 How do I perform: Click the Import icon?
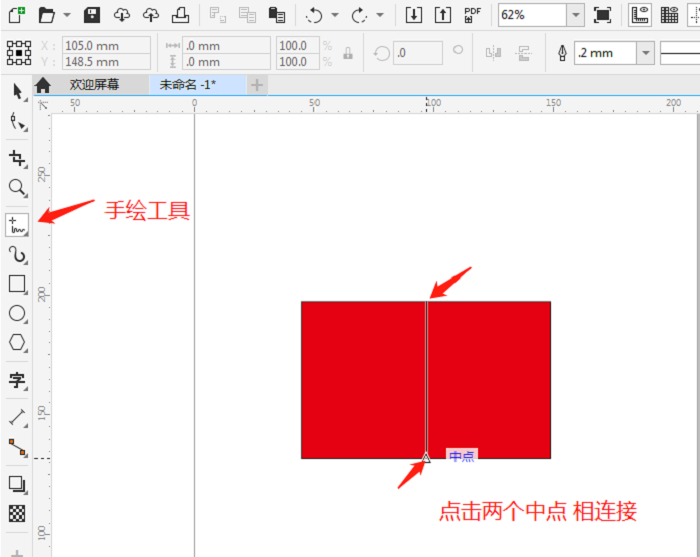[414, 15]
